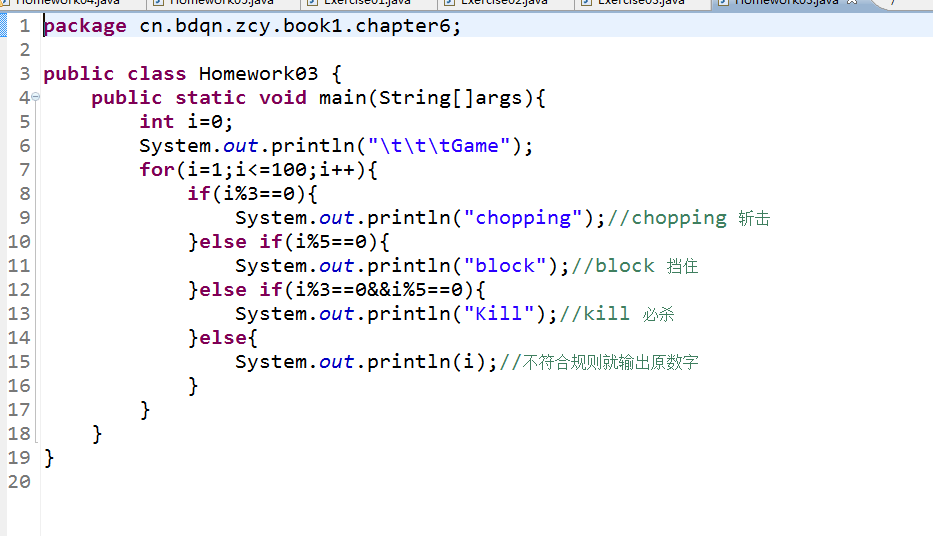
Task: Click the condition 'if(i%3==0){'
Action: [x=253, y=194]
